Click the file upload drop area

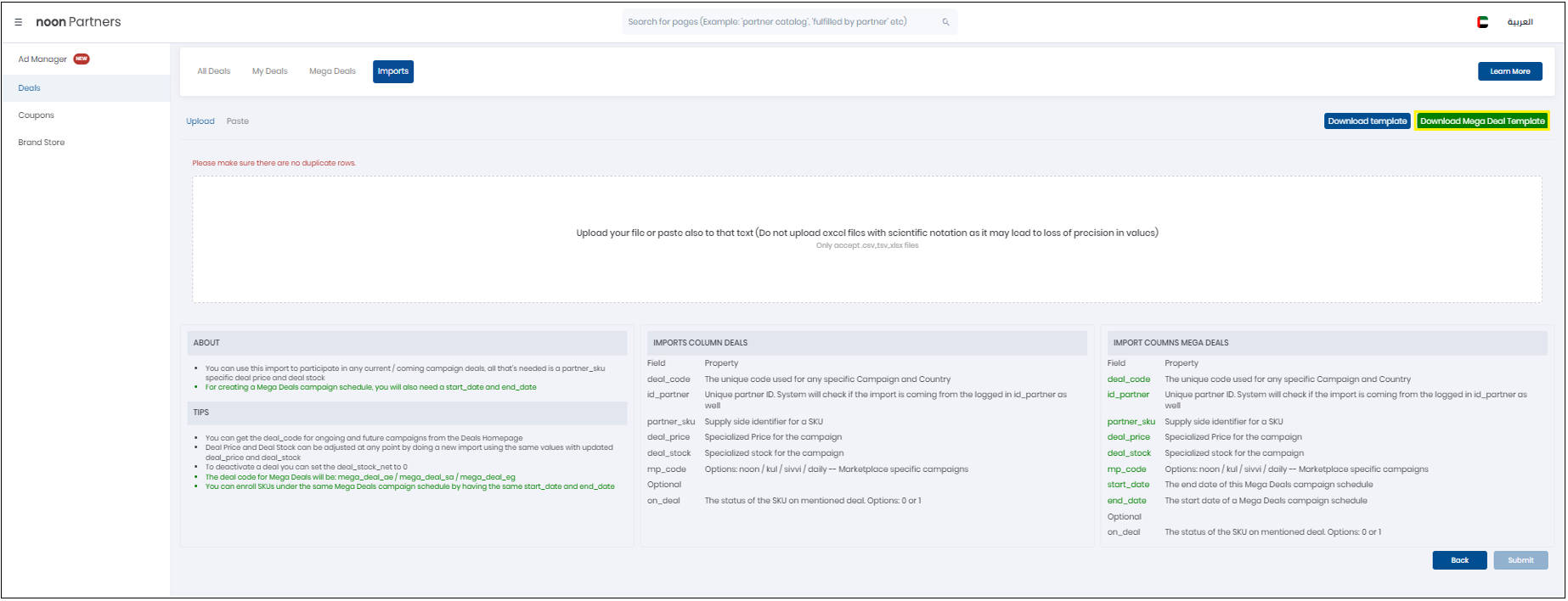point(866,239)
